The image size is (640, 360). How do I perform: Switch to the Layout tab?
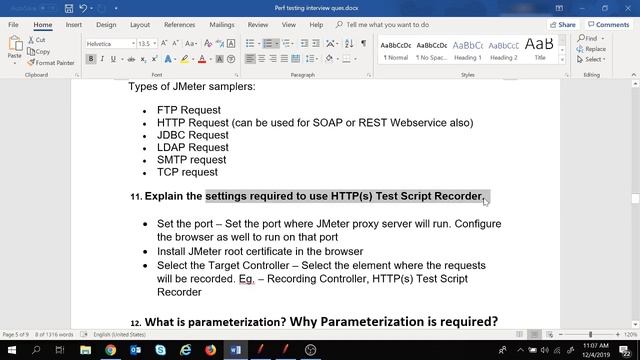click(140, 24)
